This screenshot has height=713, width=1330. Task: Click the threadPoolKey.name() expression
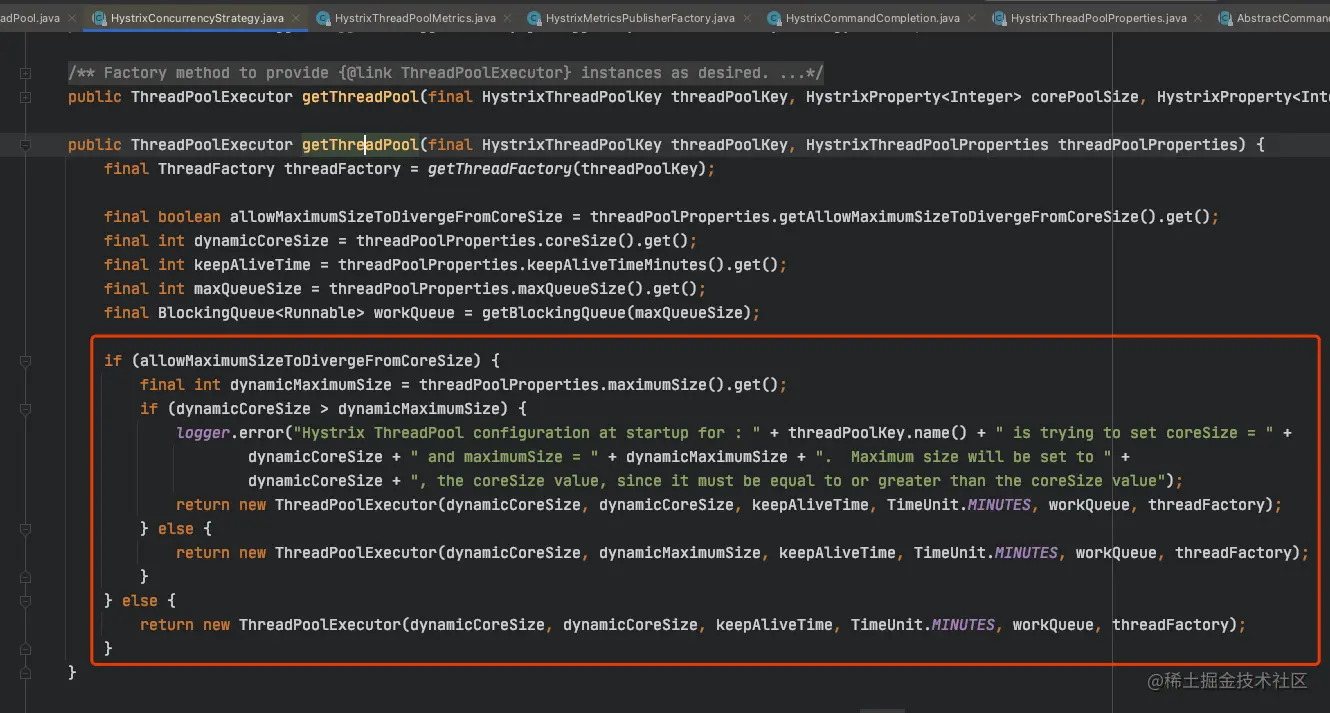pos(878,433)
